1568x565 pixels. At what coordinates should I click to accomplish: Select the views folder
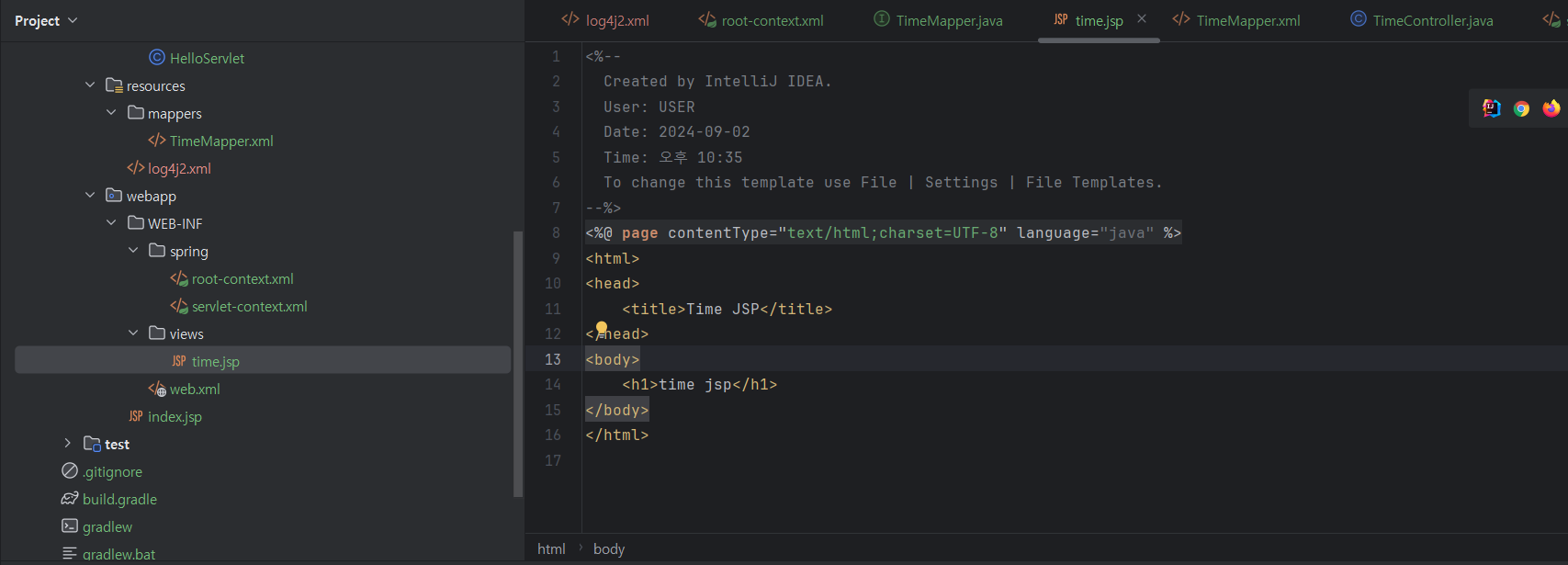point(186,333)
